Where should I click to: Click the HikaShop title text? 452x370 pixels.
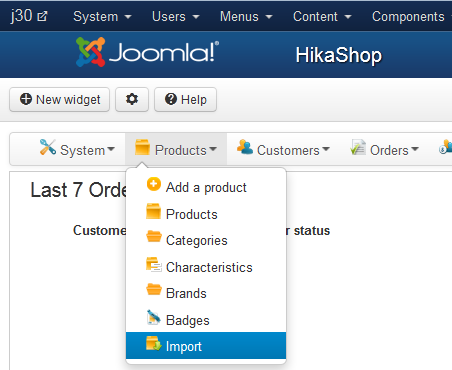339,55
